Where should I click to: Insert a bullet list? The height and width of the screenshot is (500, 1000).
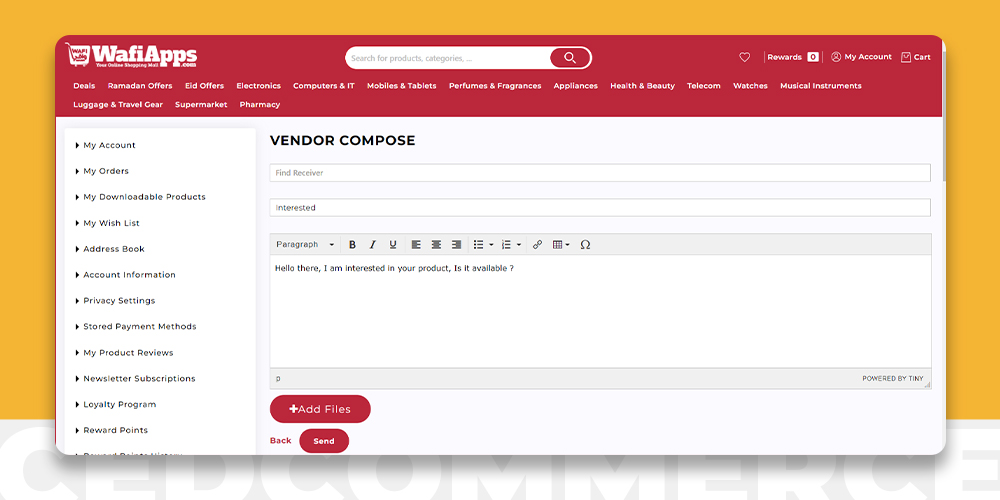(478, 244)
